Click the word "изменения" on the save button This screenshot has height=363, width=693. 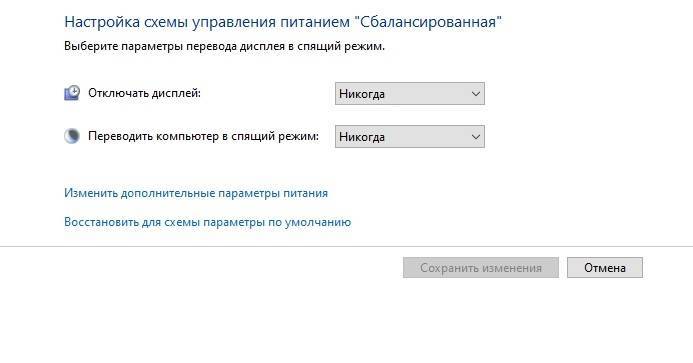[x=512, y=268]
